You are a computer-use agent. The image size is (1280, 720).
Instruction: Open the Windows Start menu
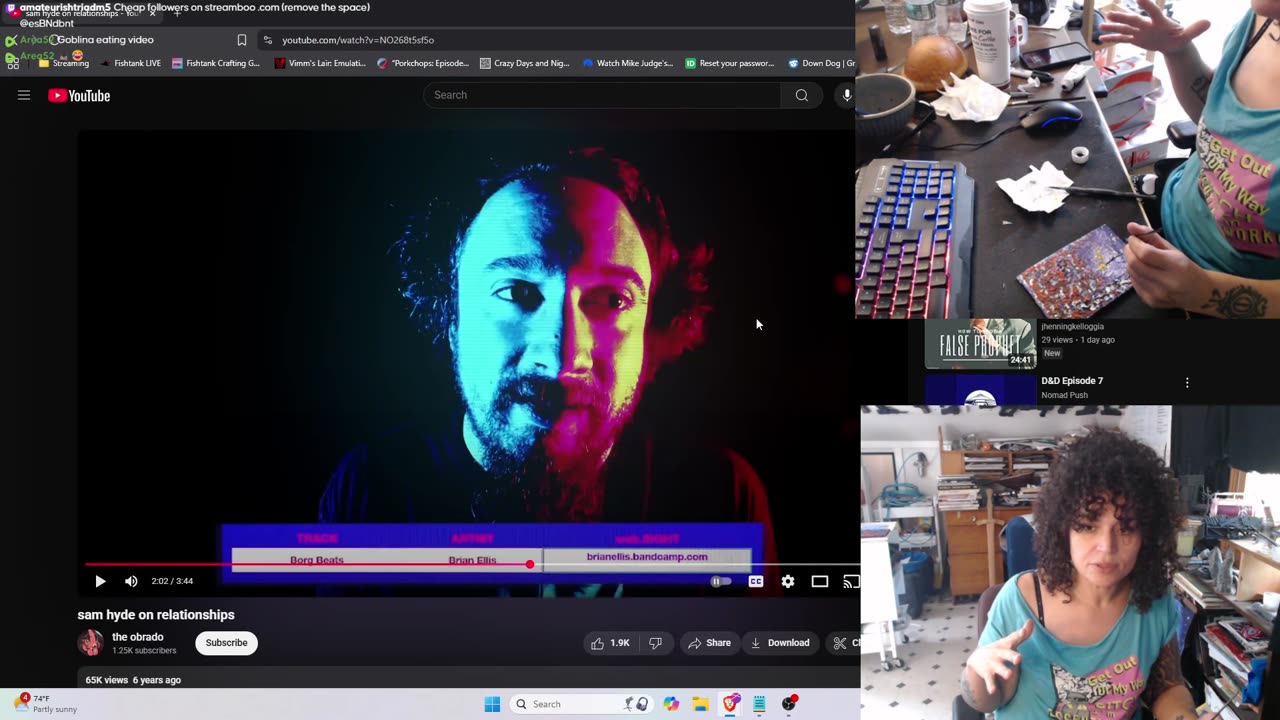tap(492, 704)
